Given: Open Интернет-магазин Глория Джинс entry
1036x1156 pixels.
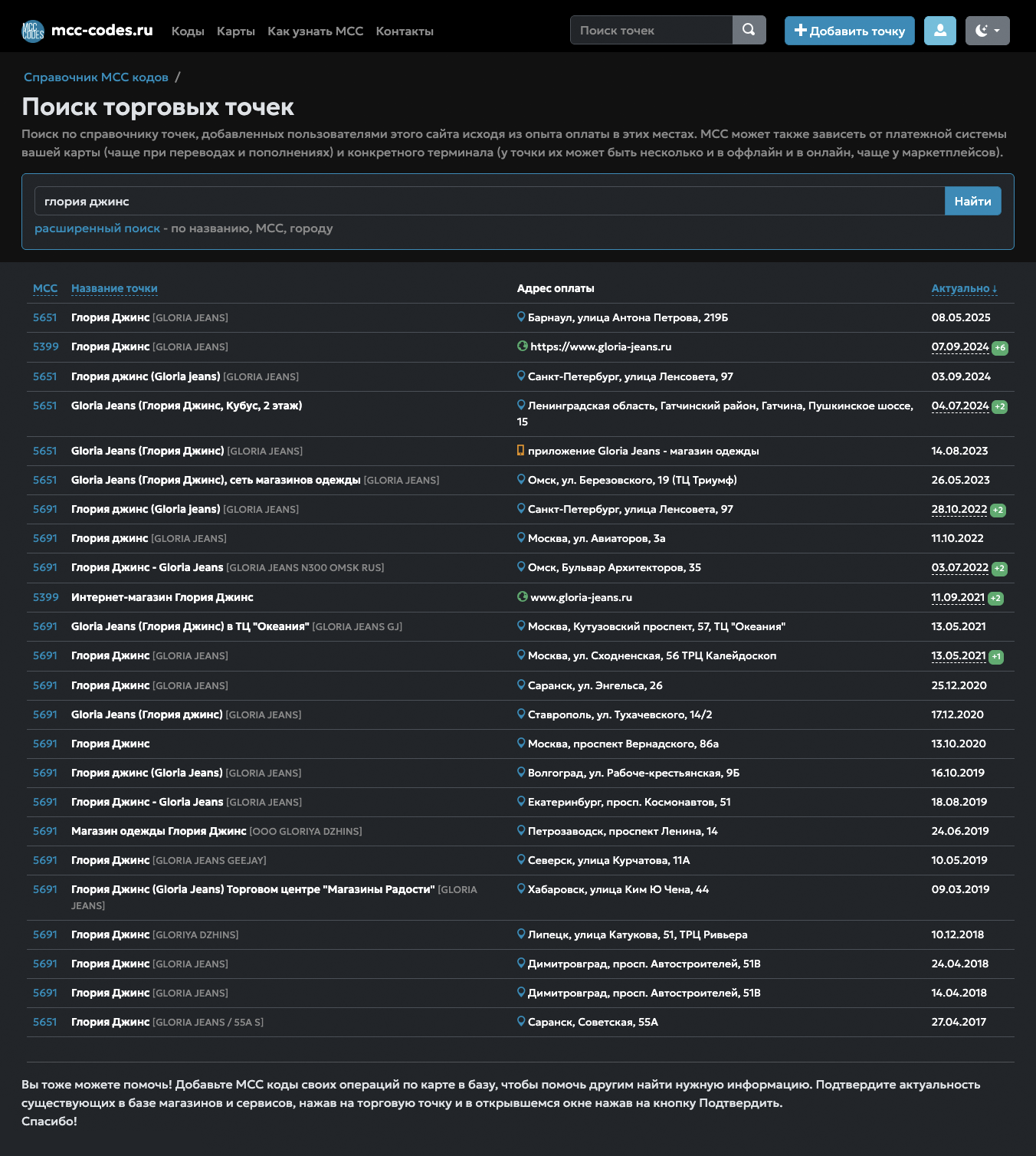Looking at the screenshot, I should [x=162, y=597].
